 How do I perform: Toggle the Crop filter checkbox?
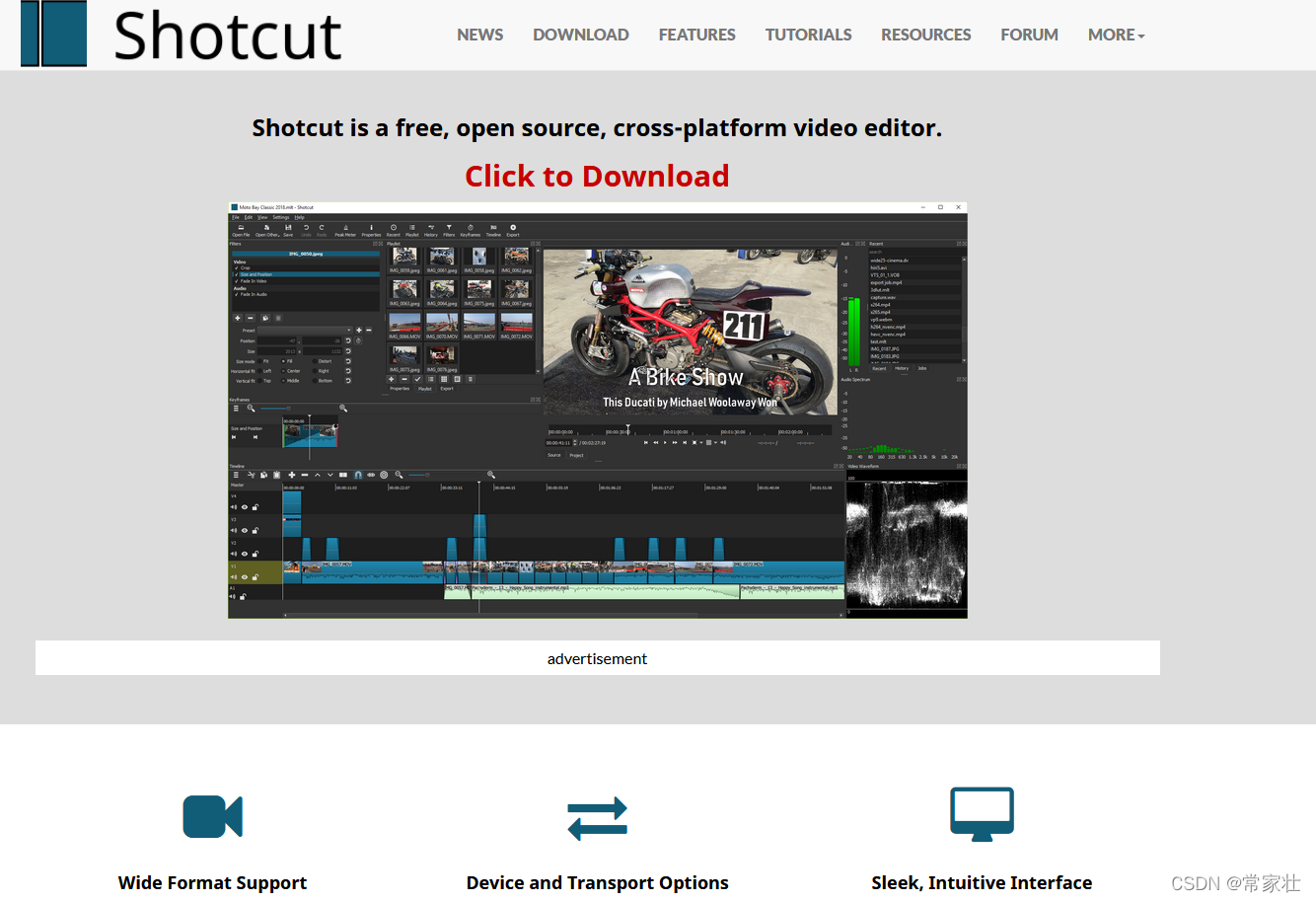(236, 268)
